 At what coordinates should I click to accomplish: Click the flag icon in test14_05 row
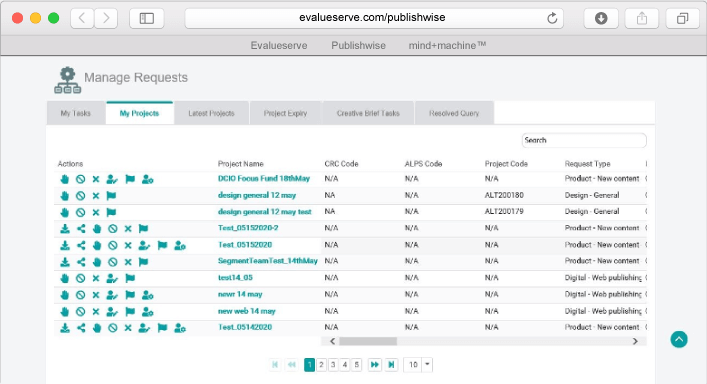(x=130, y=279)
